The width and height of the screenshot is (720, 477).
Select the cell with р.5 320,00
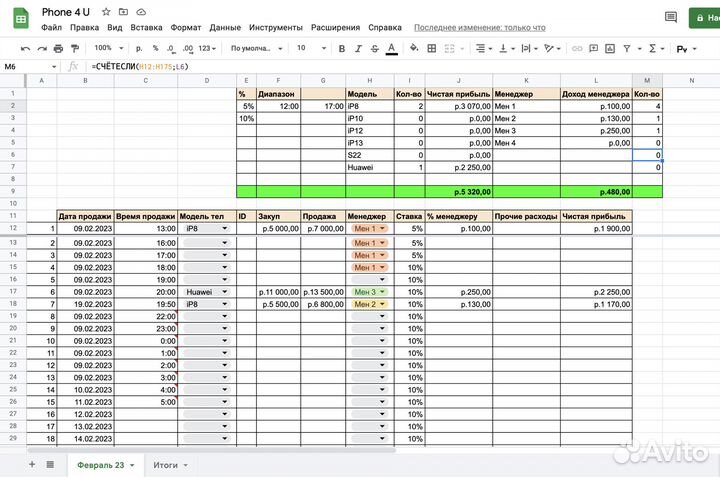pos(459,192)
